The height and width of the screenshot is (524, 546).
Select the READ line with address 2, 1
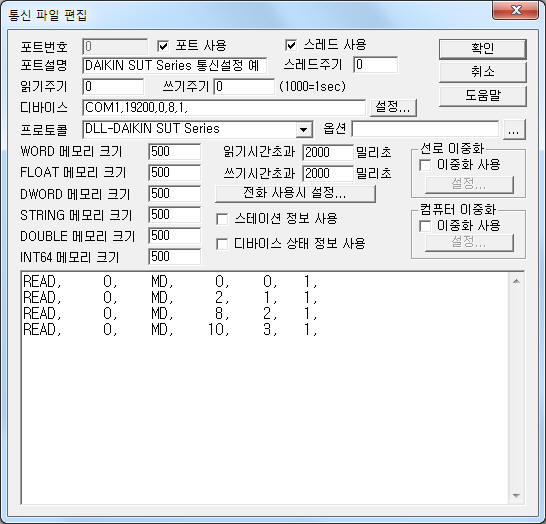click(x=170, y=297)
